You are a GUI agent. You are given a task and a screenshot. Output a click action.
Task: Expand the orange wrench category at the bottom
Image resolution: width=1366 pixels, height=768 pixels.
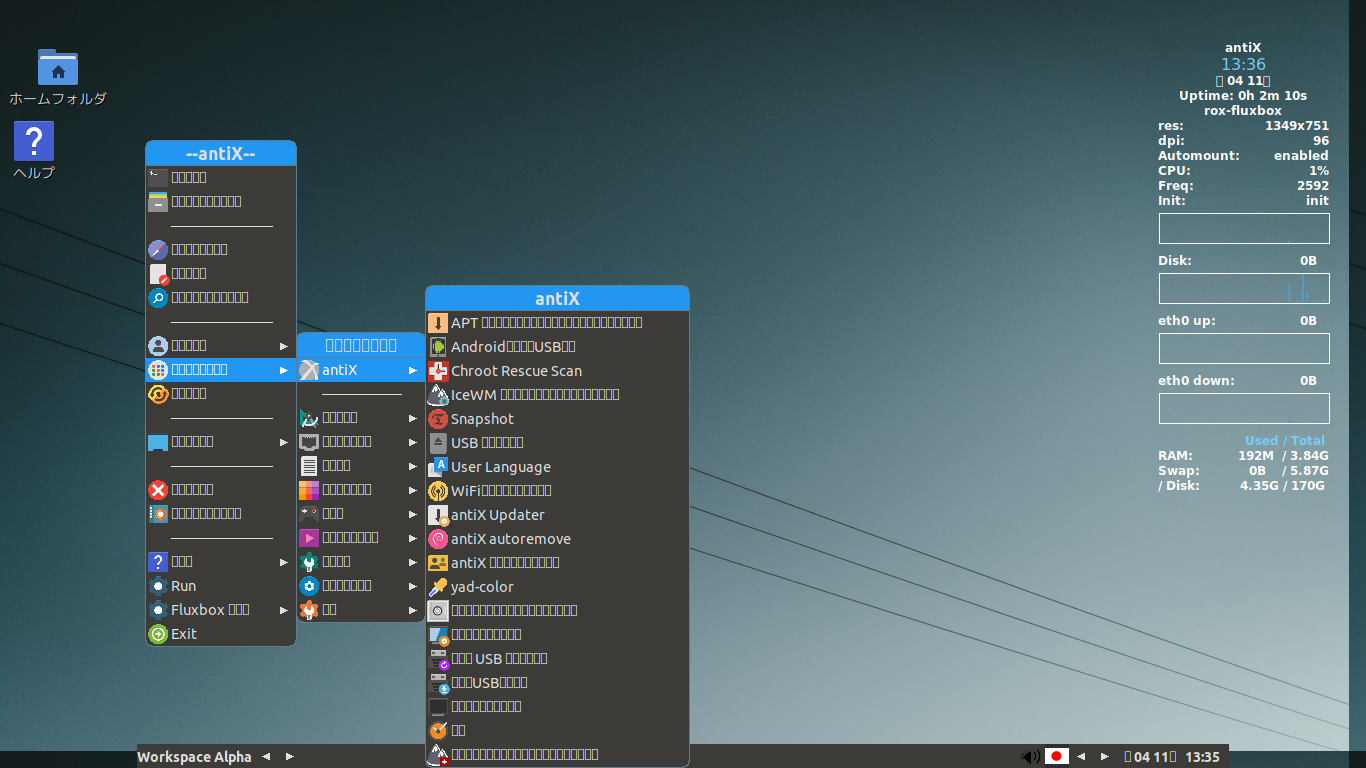point(360,609)
